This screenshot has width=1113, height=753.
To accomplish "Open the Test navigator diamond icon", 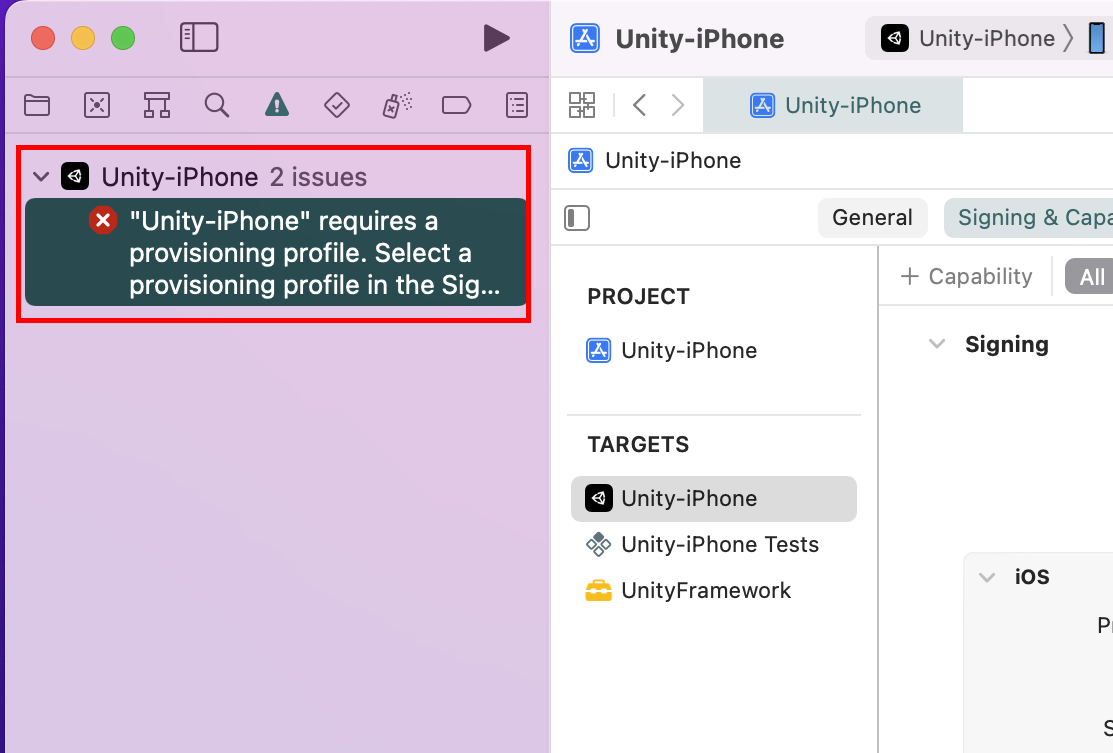I will [x=336, y=106].
